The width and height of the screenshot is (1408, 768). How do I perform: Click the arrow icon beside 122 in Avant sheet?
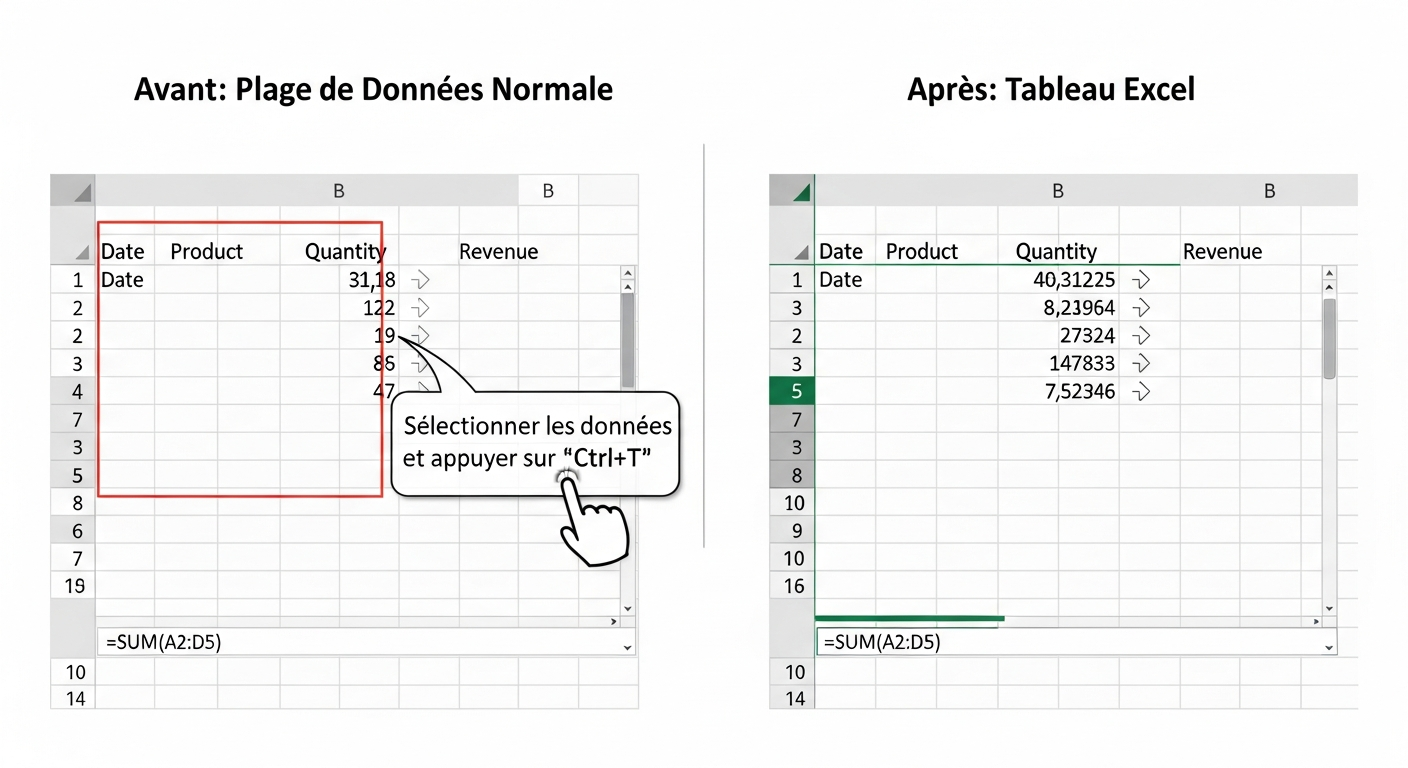(421, 308)
